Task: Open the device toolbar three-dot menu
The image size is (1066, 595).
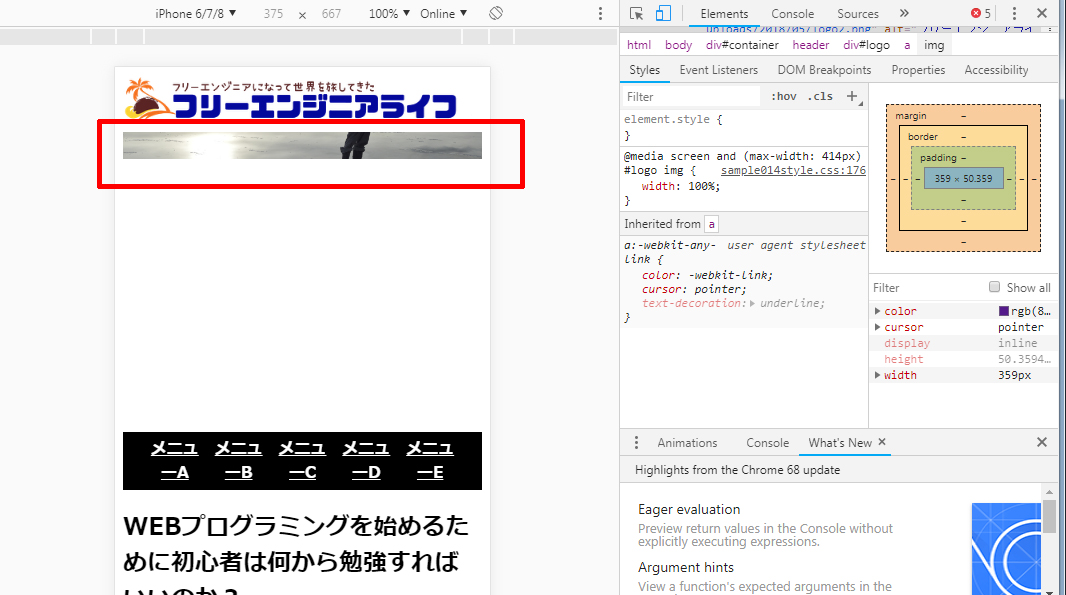Action: [x=600, y=14]
